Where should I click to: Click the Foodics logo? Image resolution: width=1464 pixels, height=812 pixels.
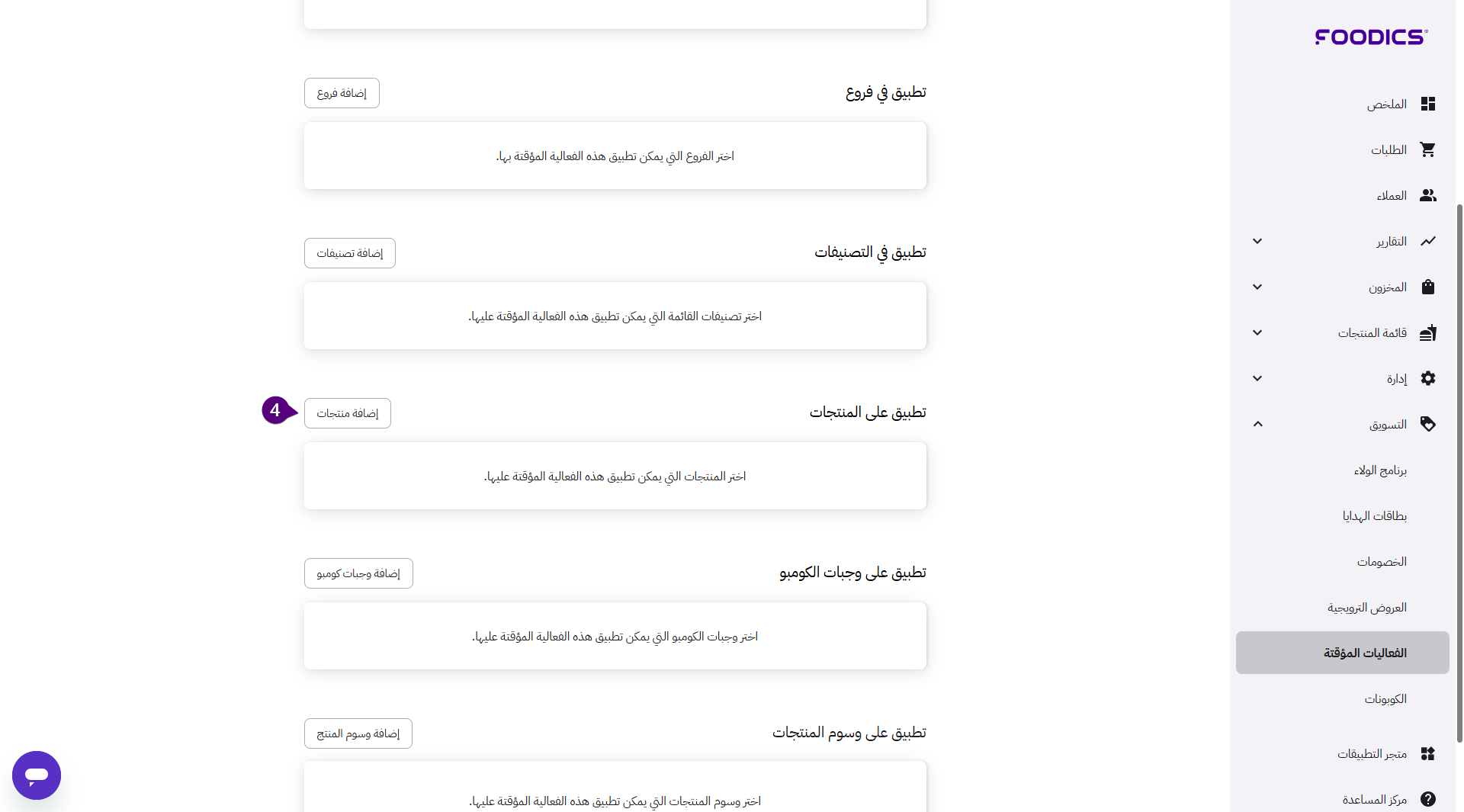click(x=1371, y=37)
